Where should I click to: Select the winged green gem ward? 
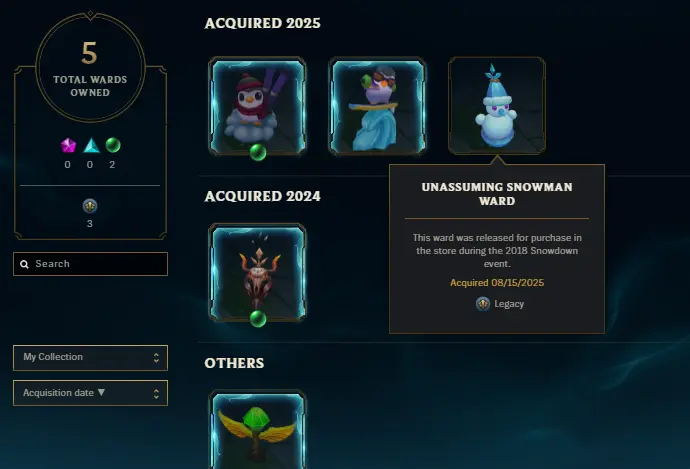[257, 429]
